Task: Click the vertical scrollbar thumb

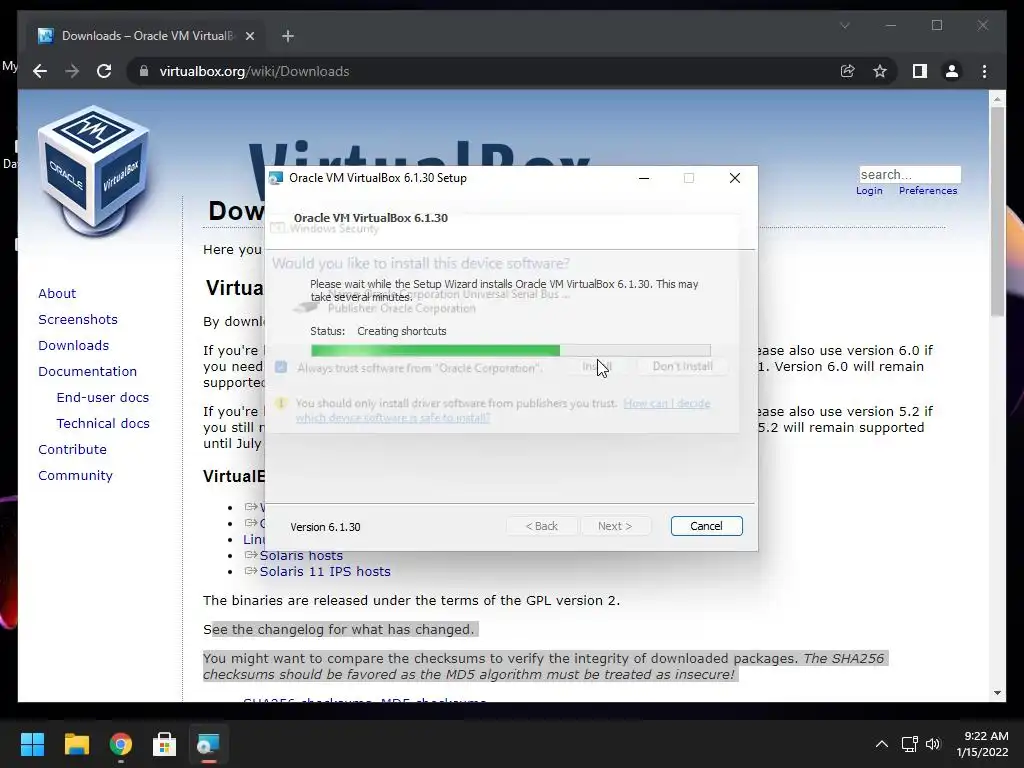Action: (x=997, y=212)
